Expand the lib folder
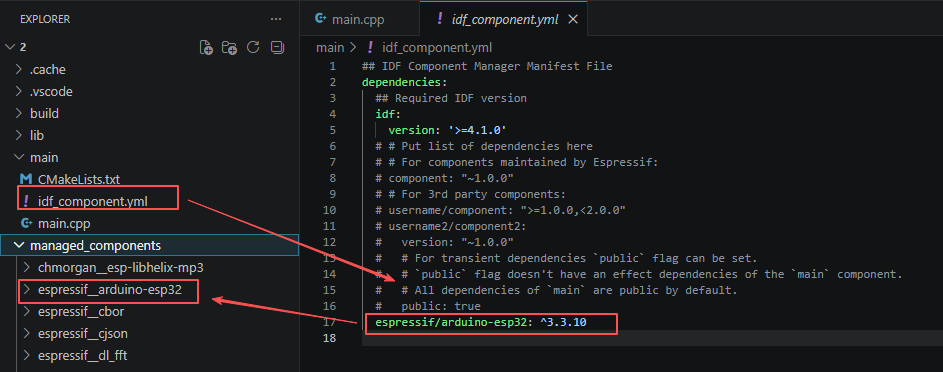The width and height of the screenshot is (943, 372). 19,136
